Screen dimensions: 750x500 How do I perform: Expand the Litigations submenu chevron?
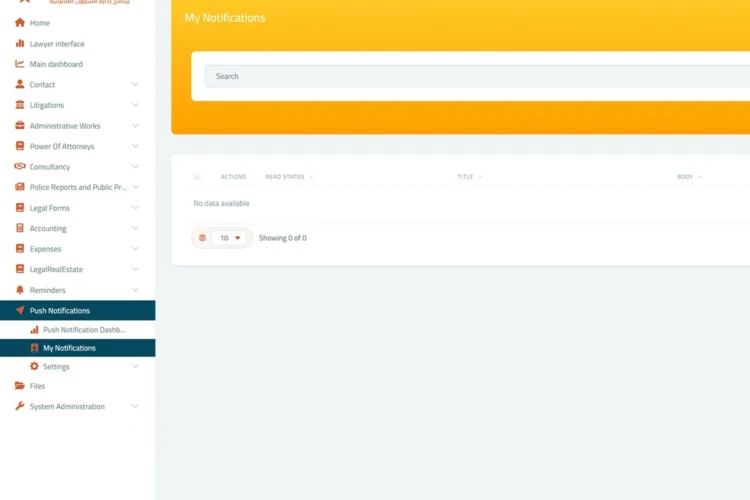135,105
